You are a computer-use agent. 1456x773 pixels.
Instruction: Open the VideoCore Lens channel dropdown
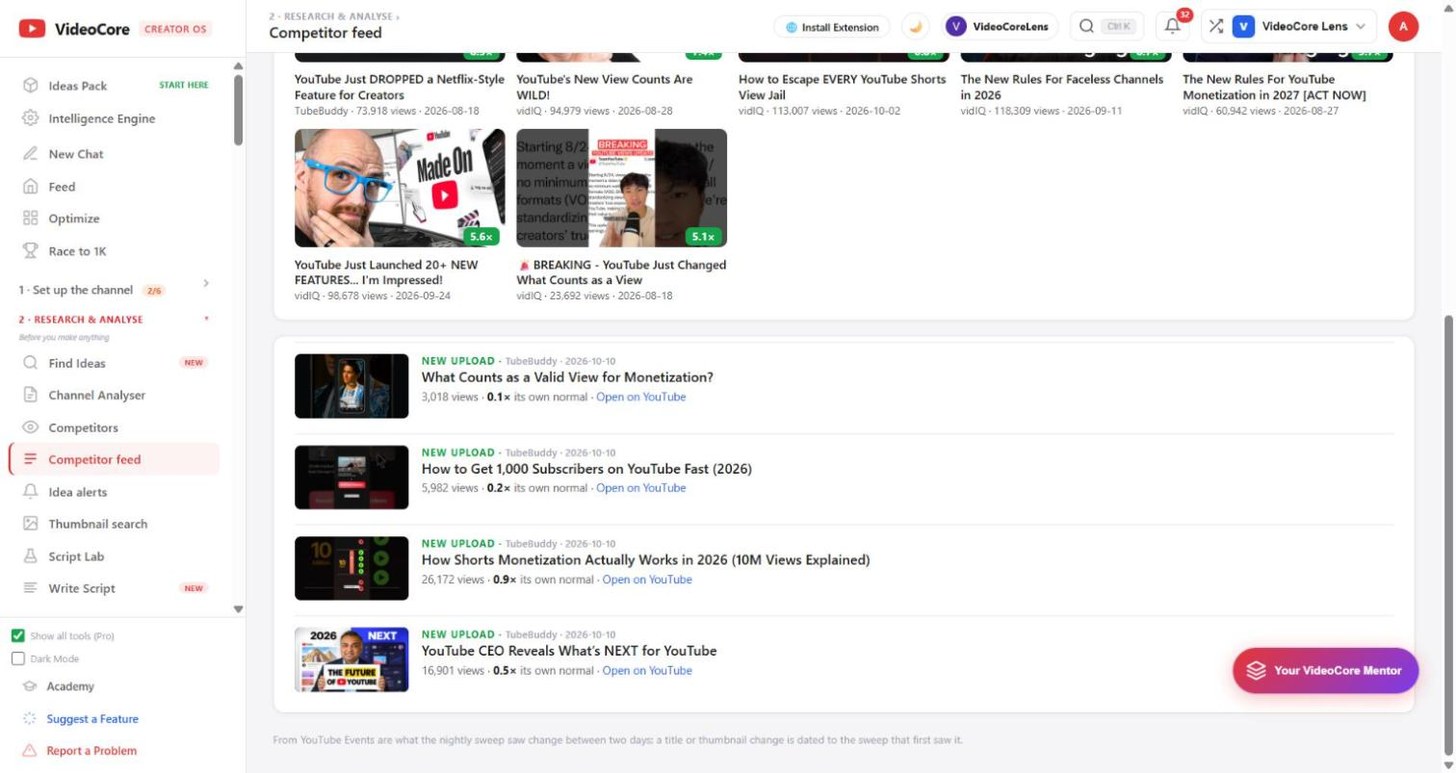tap(1289, 27)
